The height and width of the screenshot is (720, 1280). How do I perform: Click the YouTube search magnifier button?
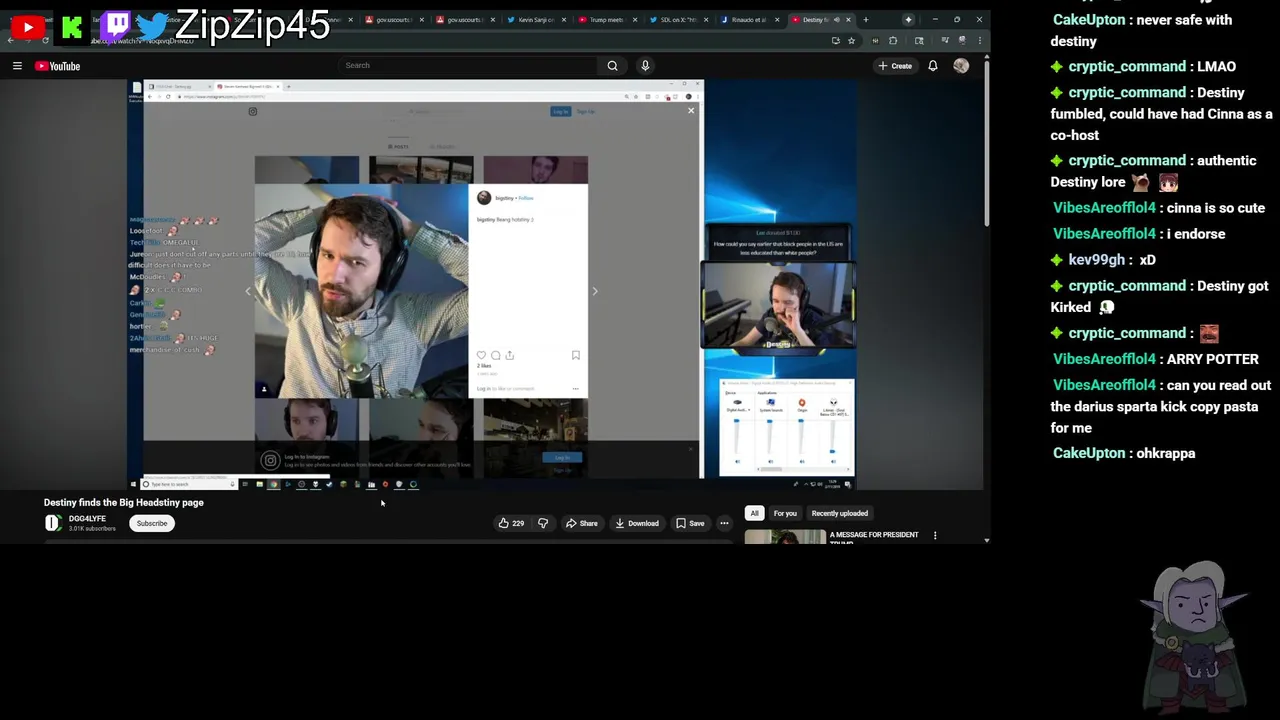click(612, 66)
